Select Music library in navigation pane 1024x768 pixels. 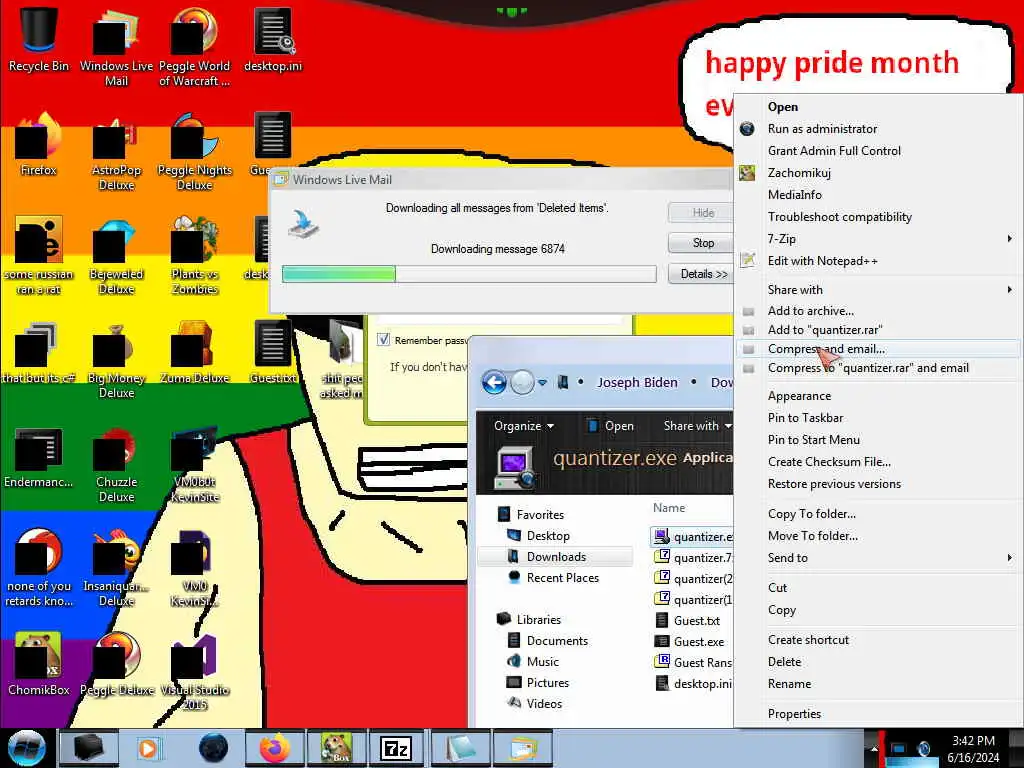pos(542,662)
